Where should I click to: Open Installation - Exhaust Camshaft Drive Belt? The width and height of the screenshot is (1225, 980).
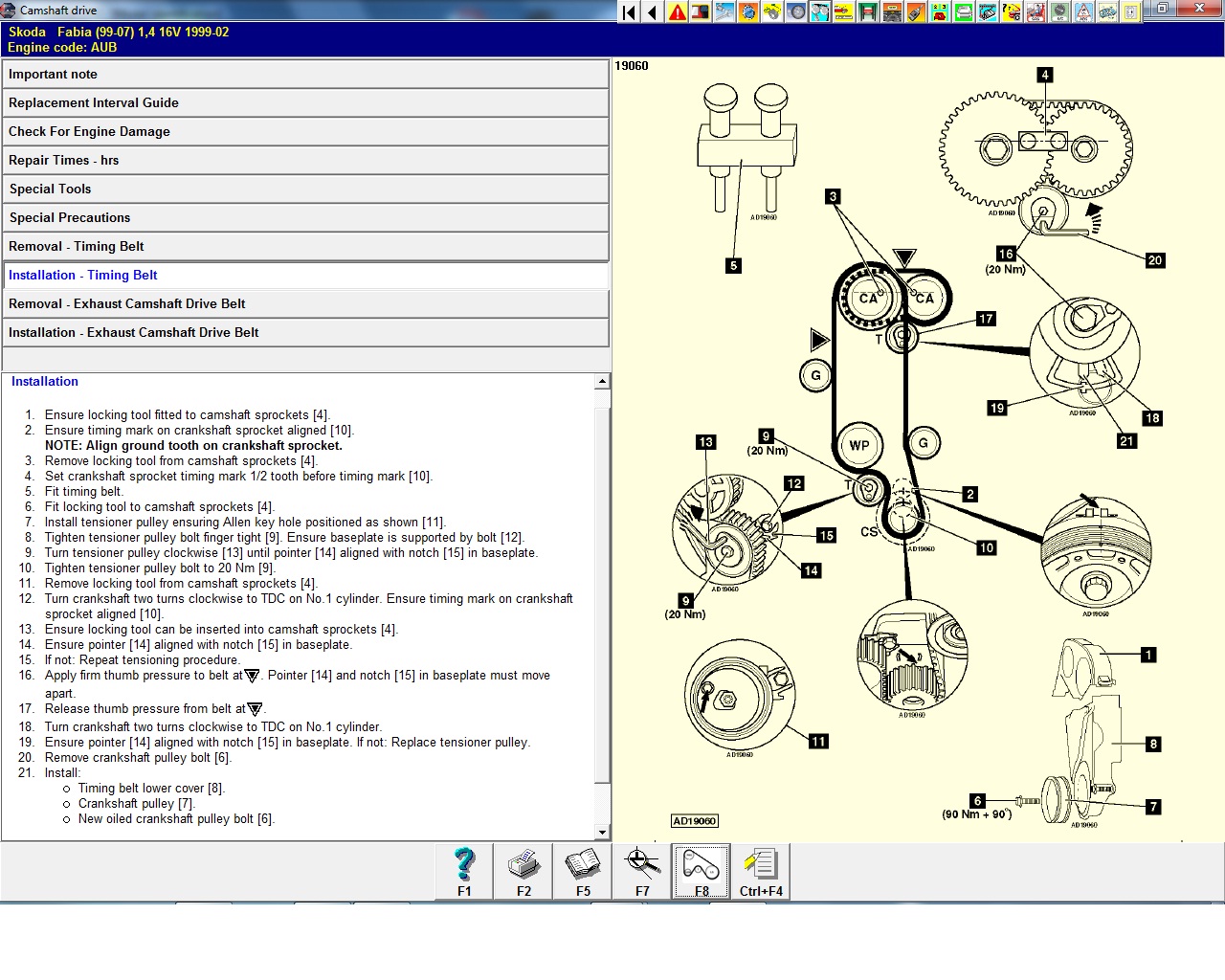point(305,333)
